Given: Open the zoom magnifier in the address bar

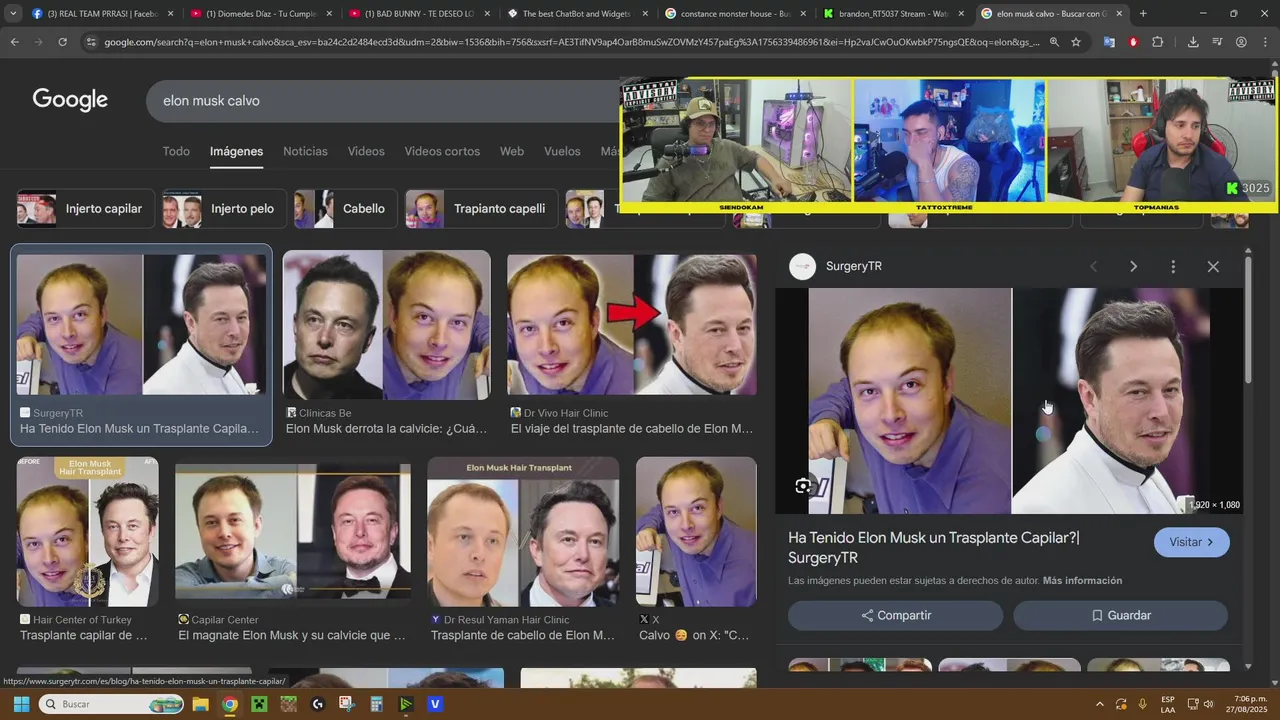Looking at the screenshot, I should [x=1054, y=42].
